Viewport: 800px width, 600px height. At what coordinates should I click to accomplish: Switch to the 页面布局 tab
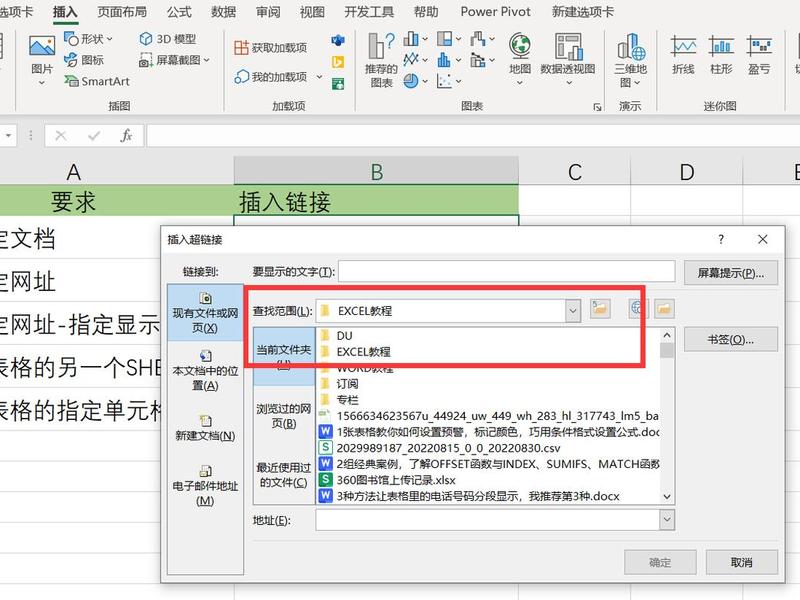tap(122, 12)
